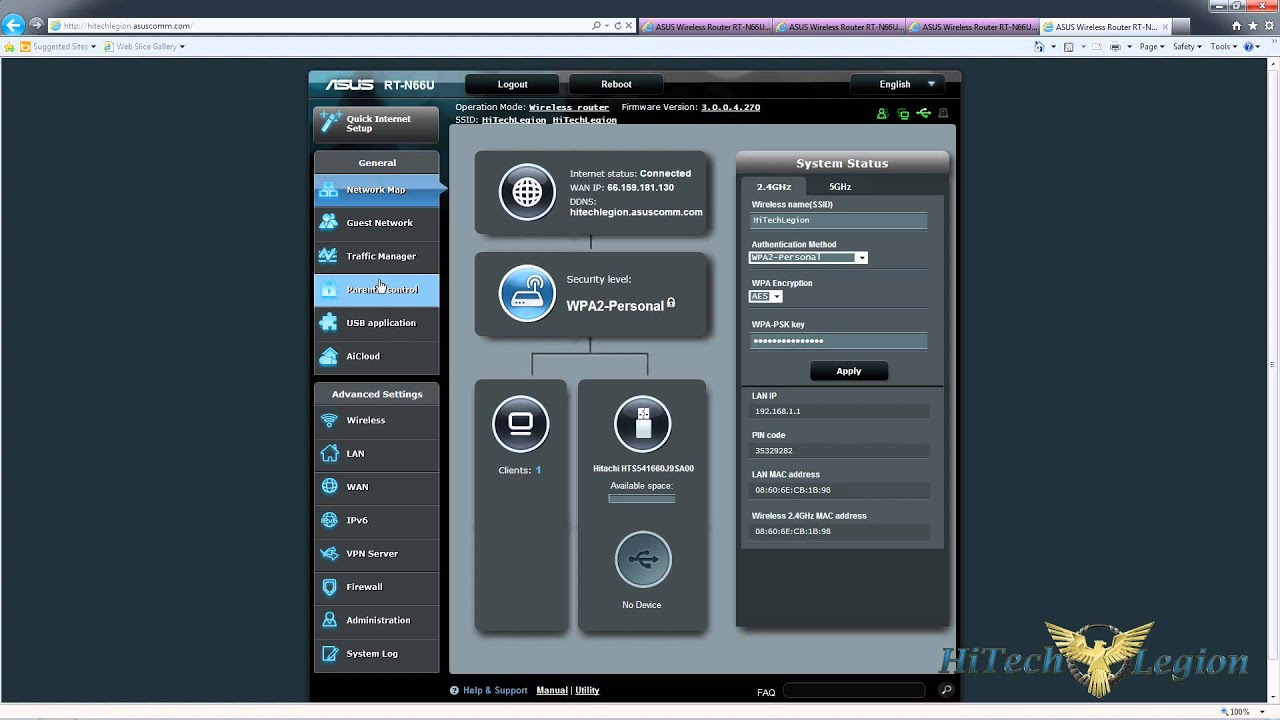Screen dimensions: 1280x720
Task: Open the Suggested Sites favorites dropdown
Action: point(60,47)
